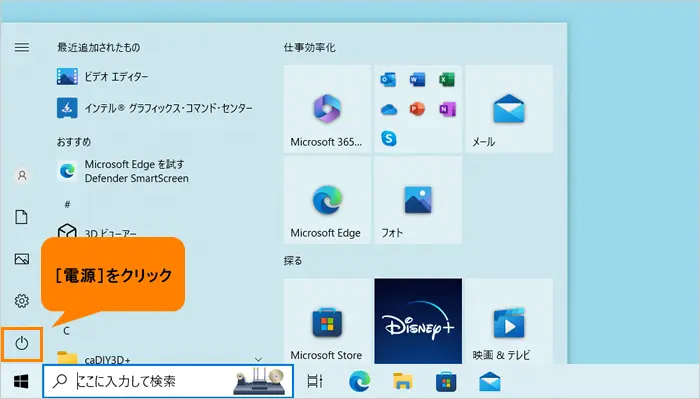This screenshot has height=399, width=700.
Task: Jump to apps via the # letter header
Action: [x=67, y=204]
